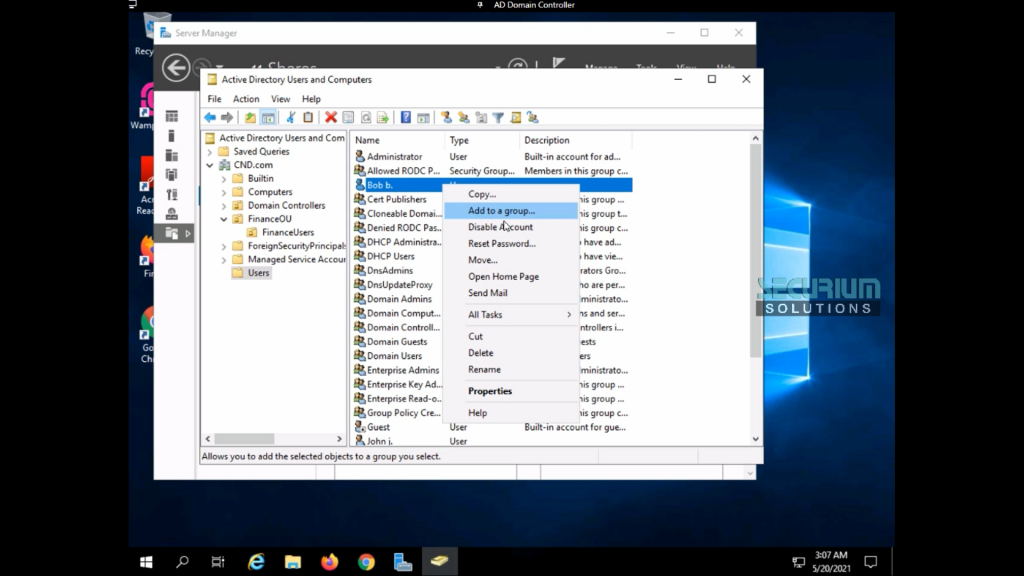Click the Cut scissors toolbar icon
The height and width of the screenshot is (576, 1024).
pos(291,118)
